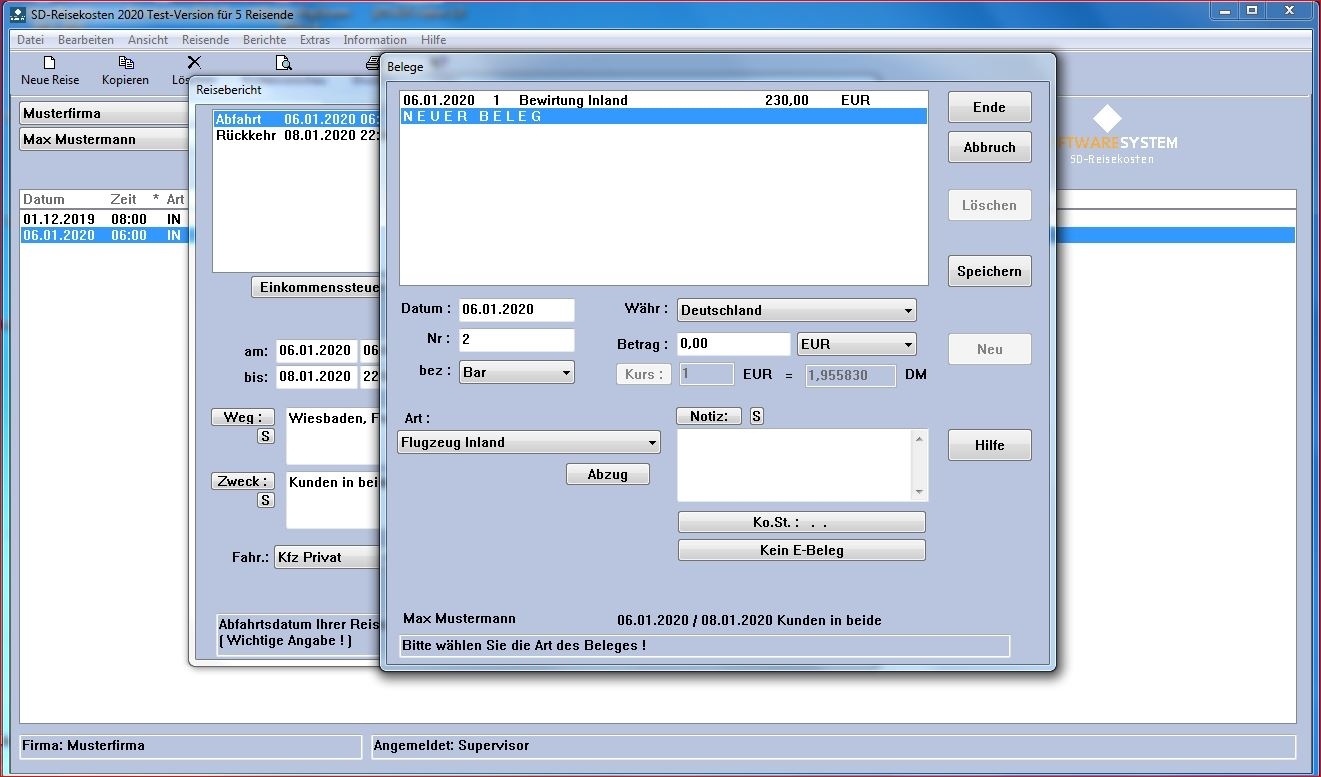The image size is (1321, 777).
Task: Open the Reisende menu
Action: 205,40
